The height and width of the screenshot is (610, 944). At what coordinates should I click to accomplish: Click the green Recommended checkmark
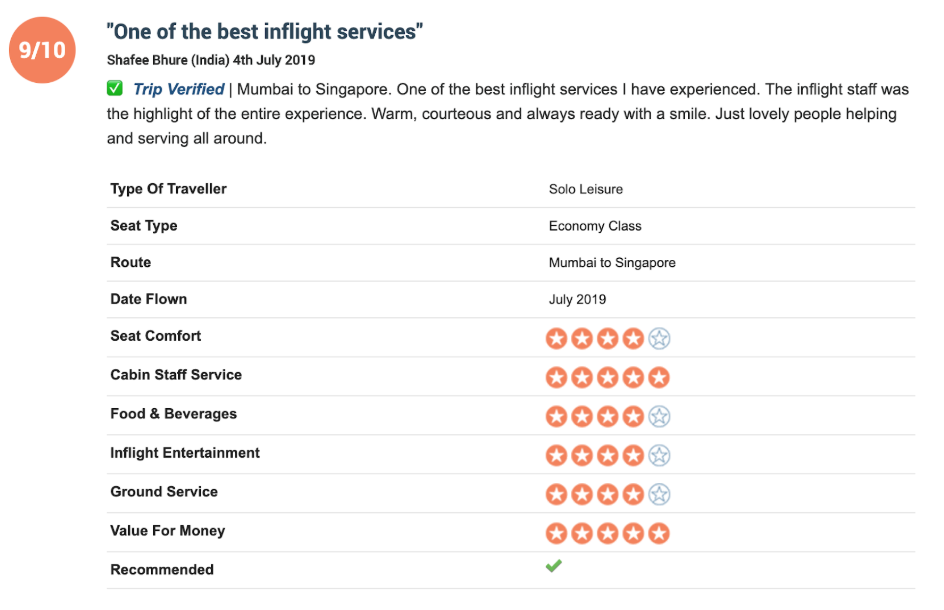click(554, 565)
